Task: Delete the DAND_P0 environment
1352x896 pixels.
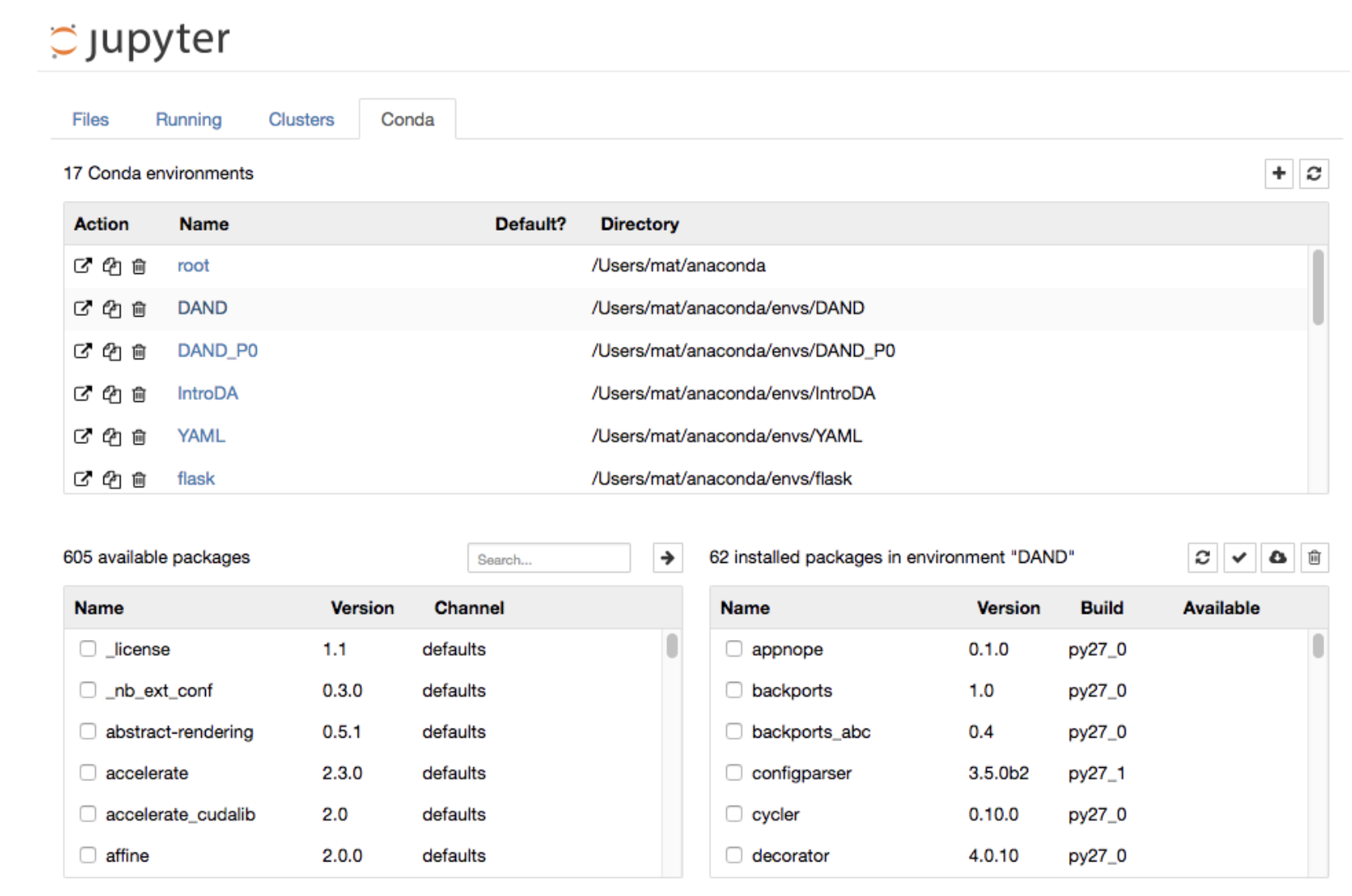Action: 139,351
